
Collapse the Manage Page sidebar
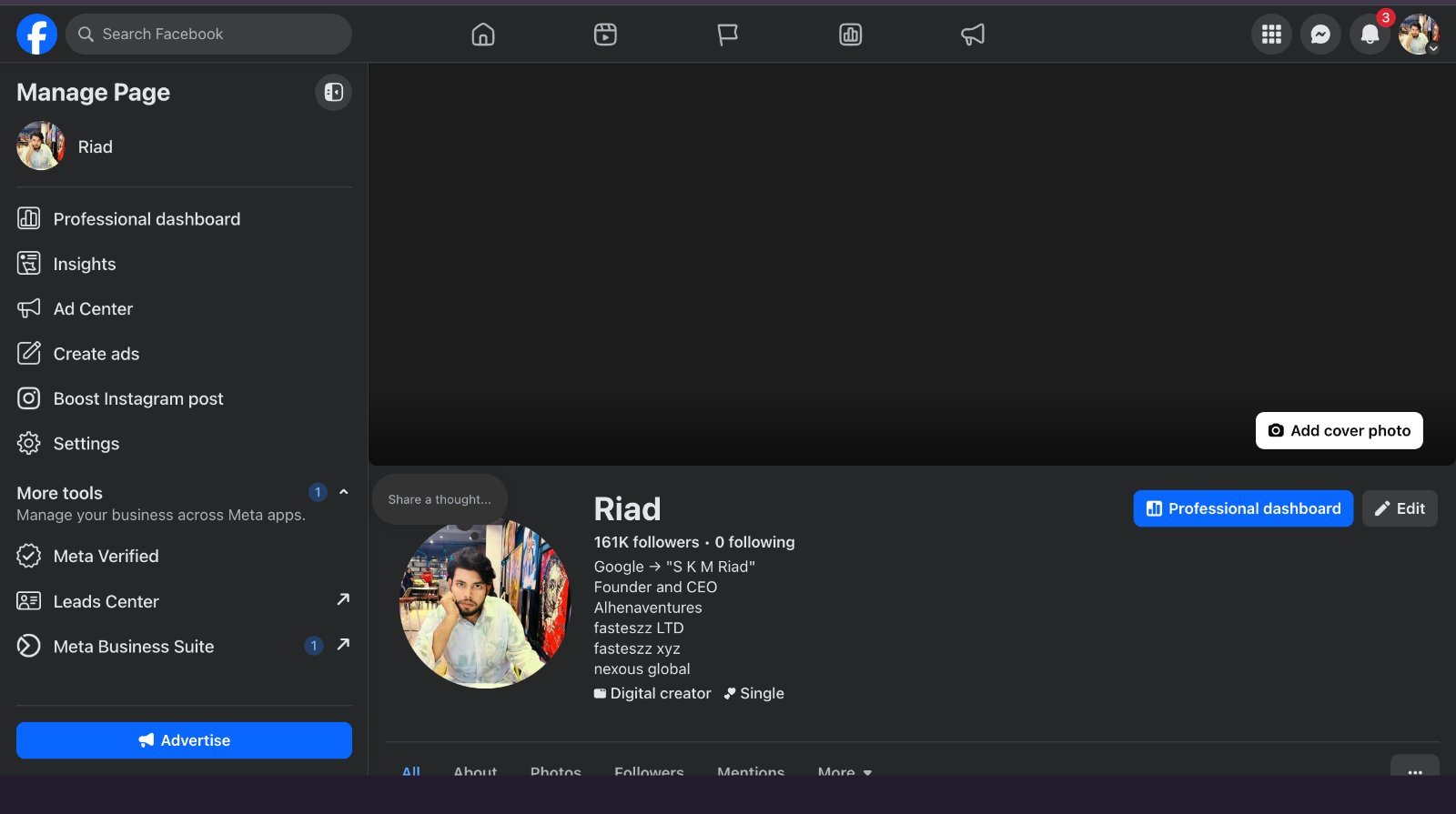pos(334,92)
